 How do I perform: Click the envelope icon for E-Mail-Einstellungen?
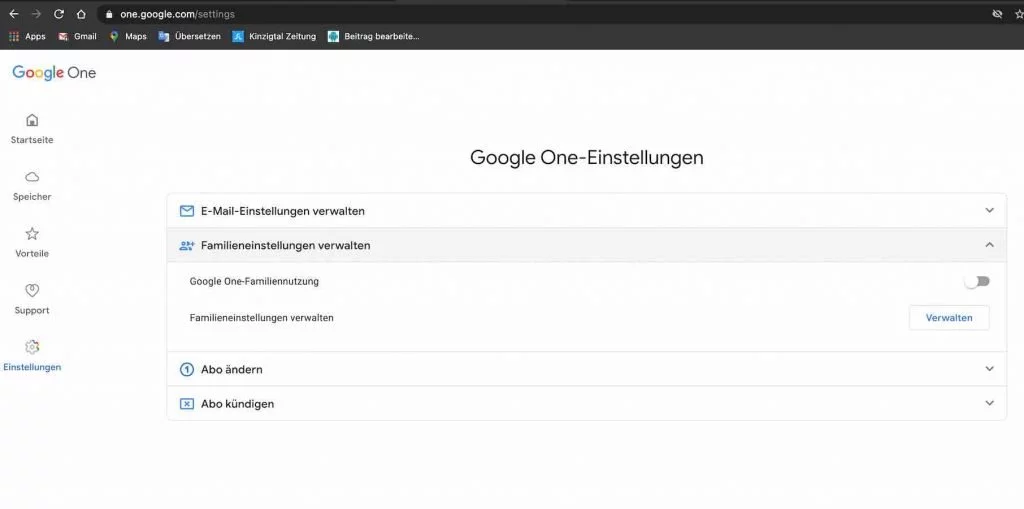pos(187,211)
